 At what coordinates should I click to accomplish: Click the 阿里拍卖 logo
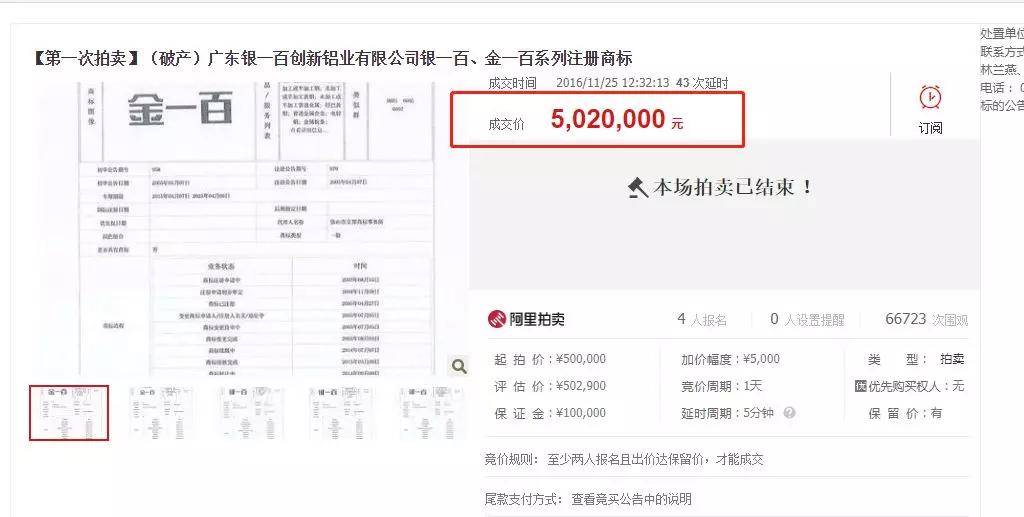point(526,319)
